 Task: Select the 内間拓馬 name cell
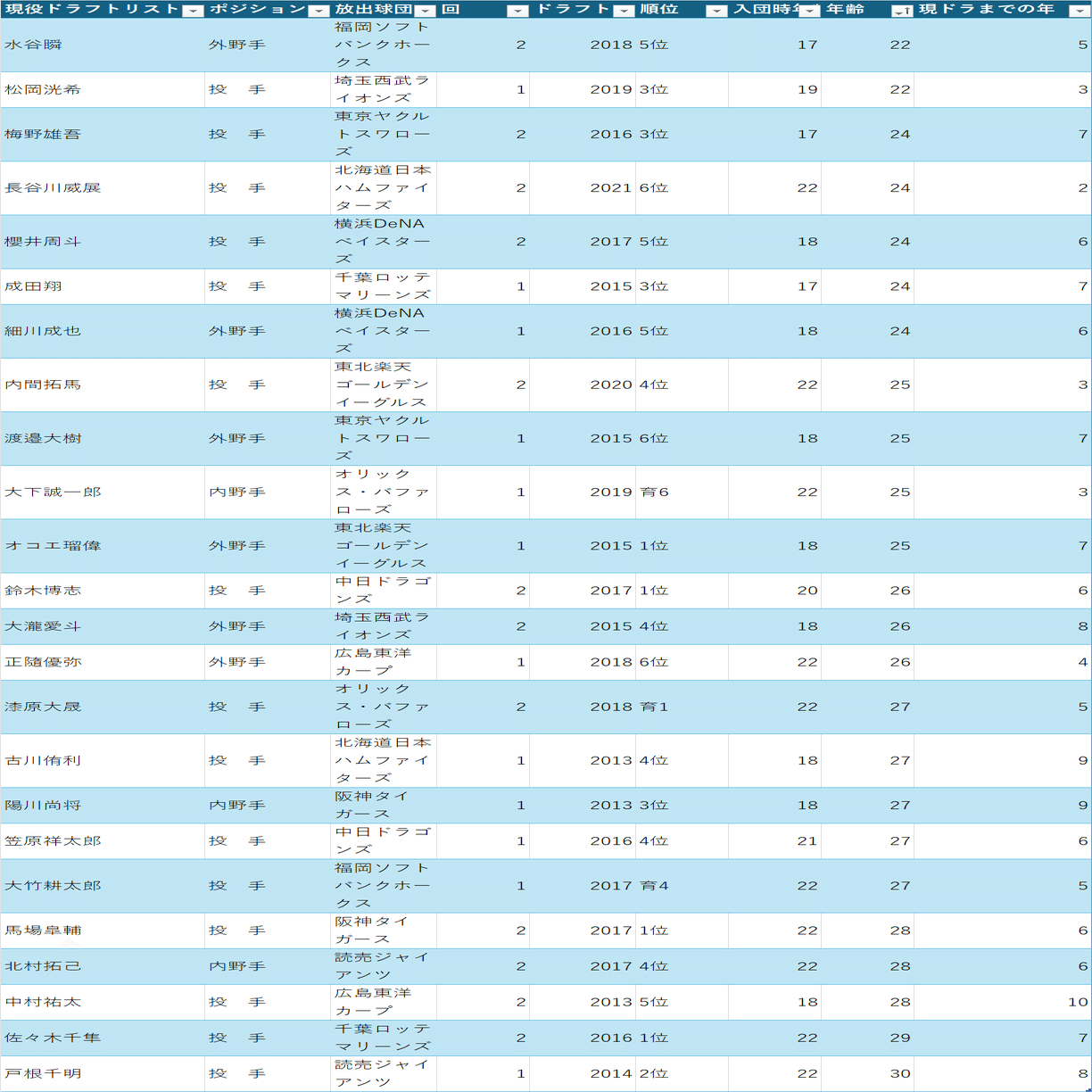point(103,385)
